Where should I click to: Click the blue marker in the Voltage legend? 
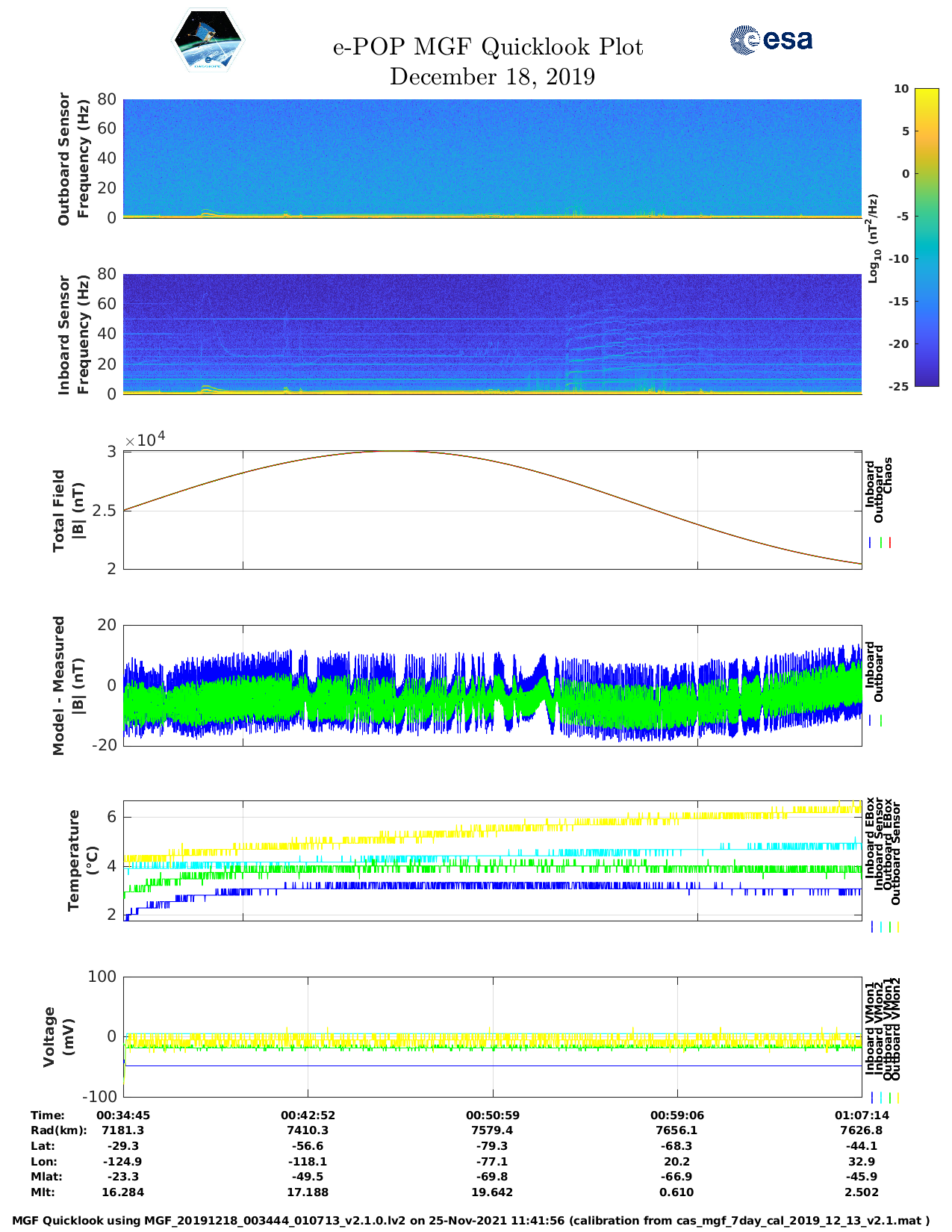871,1098
